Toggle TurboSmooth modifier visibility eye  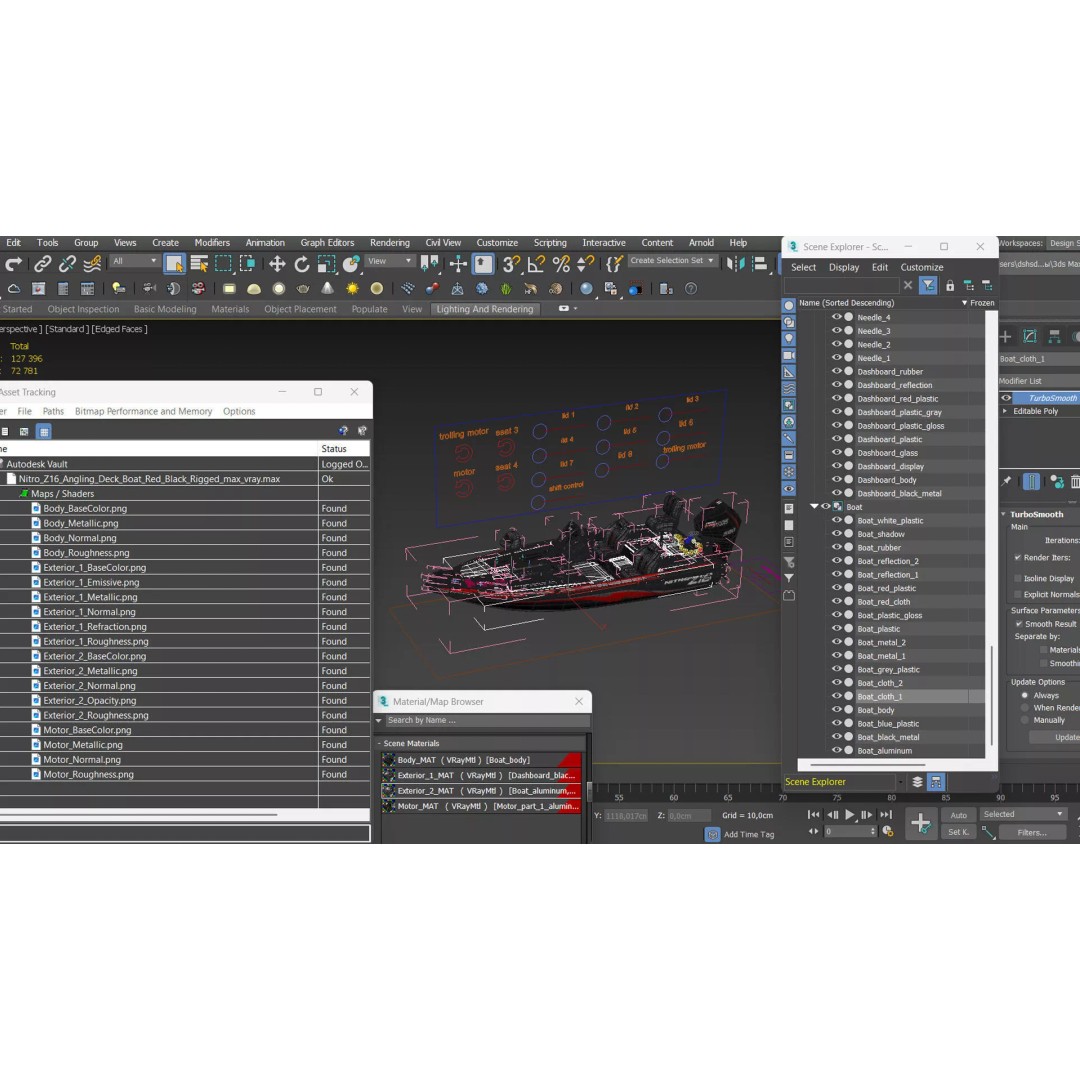pos(1006,398)
